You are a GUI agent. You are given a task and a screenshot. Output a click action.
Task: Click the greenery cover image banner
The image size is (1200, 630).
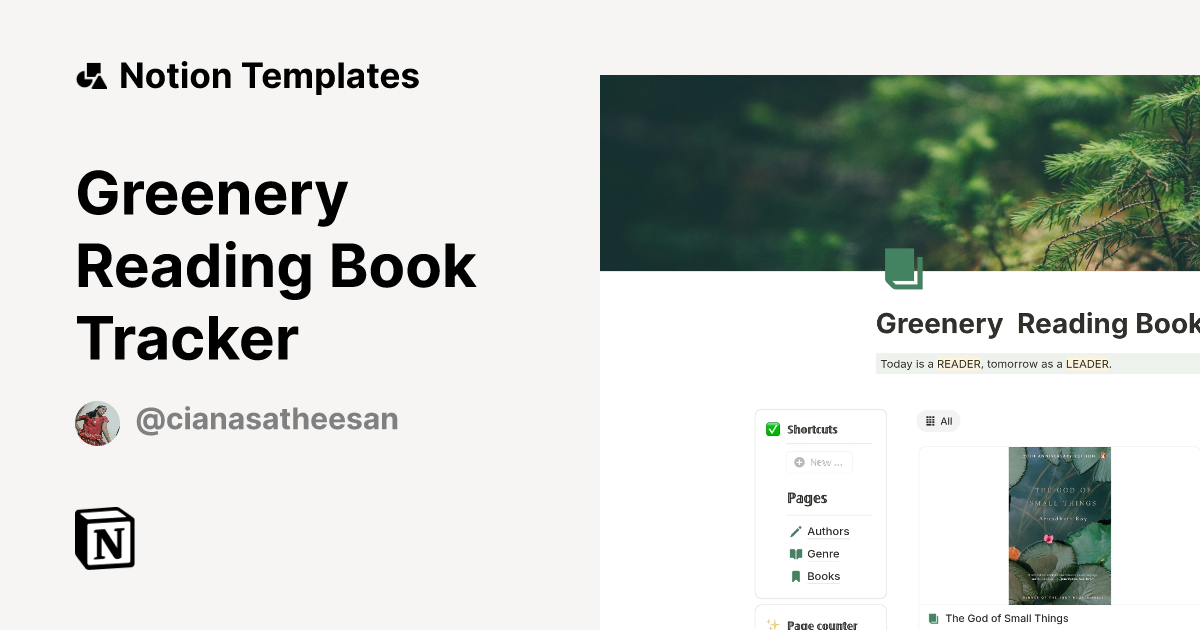coord(900,172)
